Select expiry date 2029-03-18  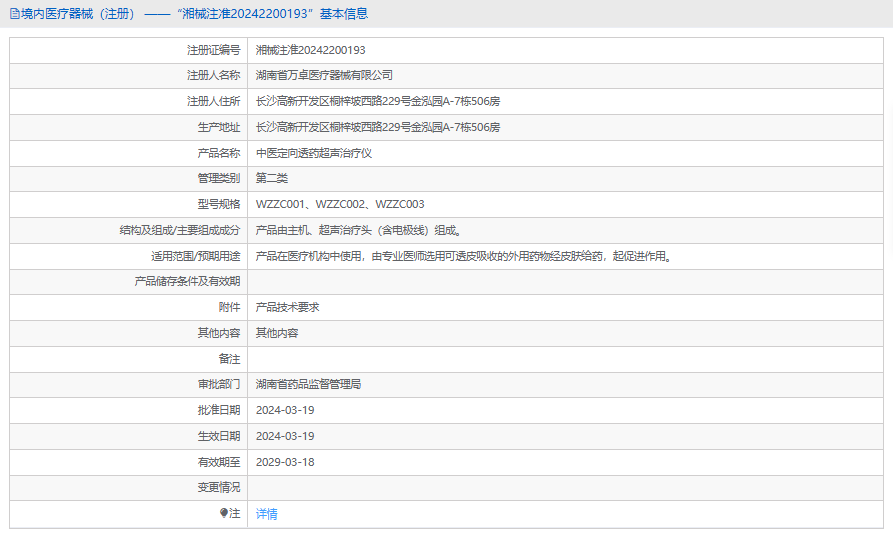click(x=285, y=462)
